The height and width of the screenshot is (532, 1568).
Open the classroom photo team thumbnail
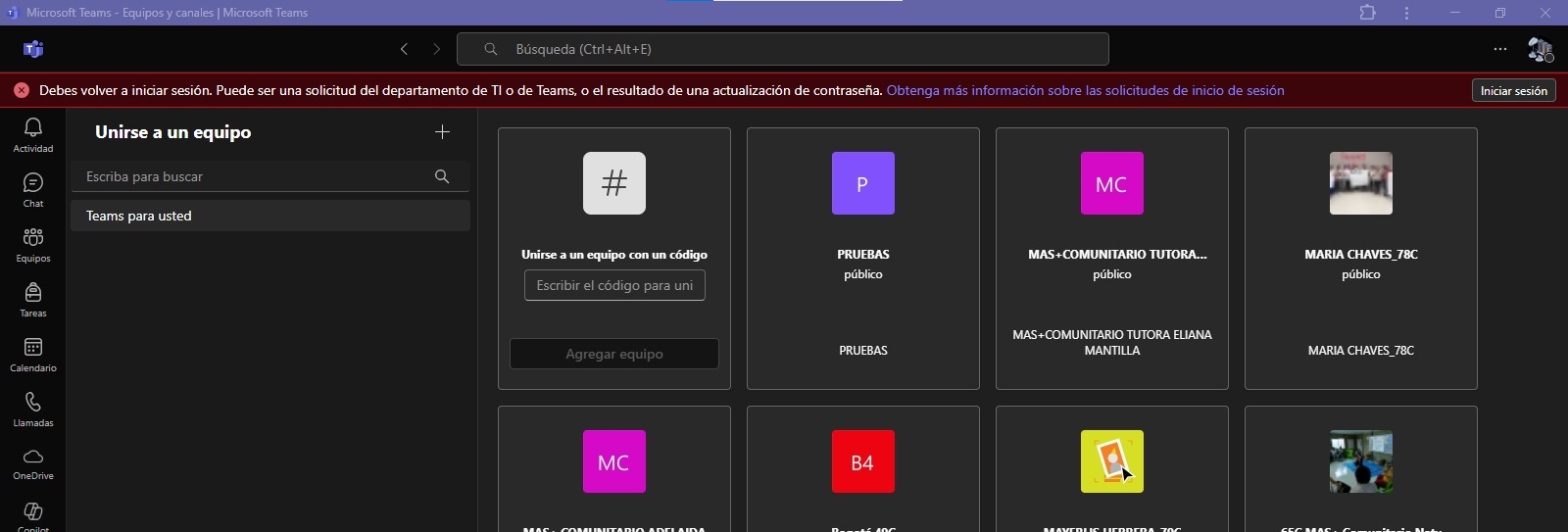click(x=1361, y=461)
